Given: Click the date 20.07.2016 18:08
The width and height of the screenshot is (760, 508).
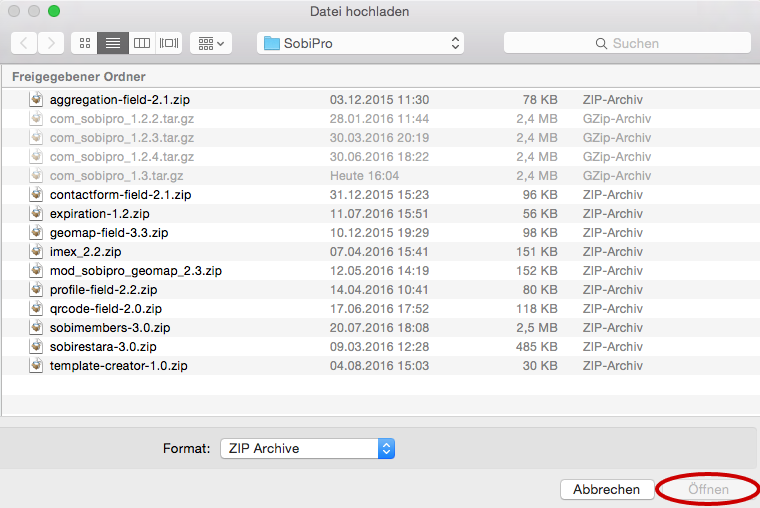Looking at the screenshot, I should coord(379,328).
